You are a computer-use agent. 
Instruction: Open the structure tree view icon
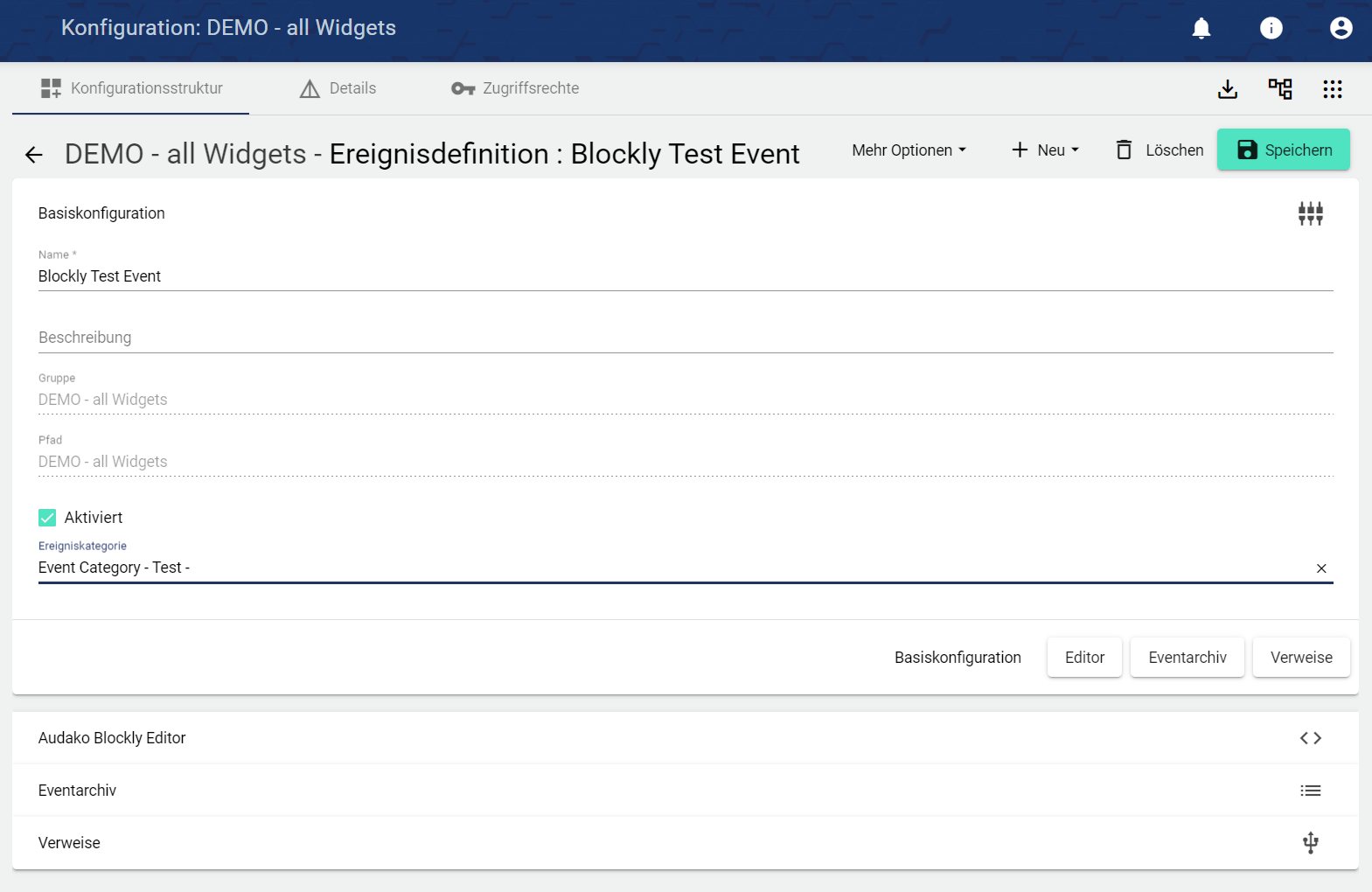1280,89
